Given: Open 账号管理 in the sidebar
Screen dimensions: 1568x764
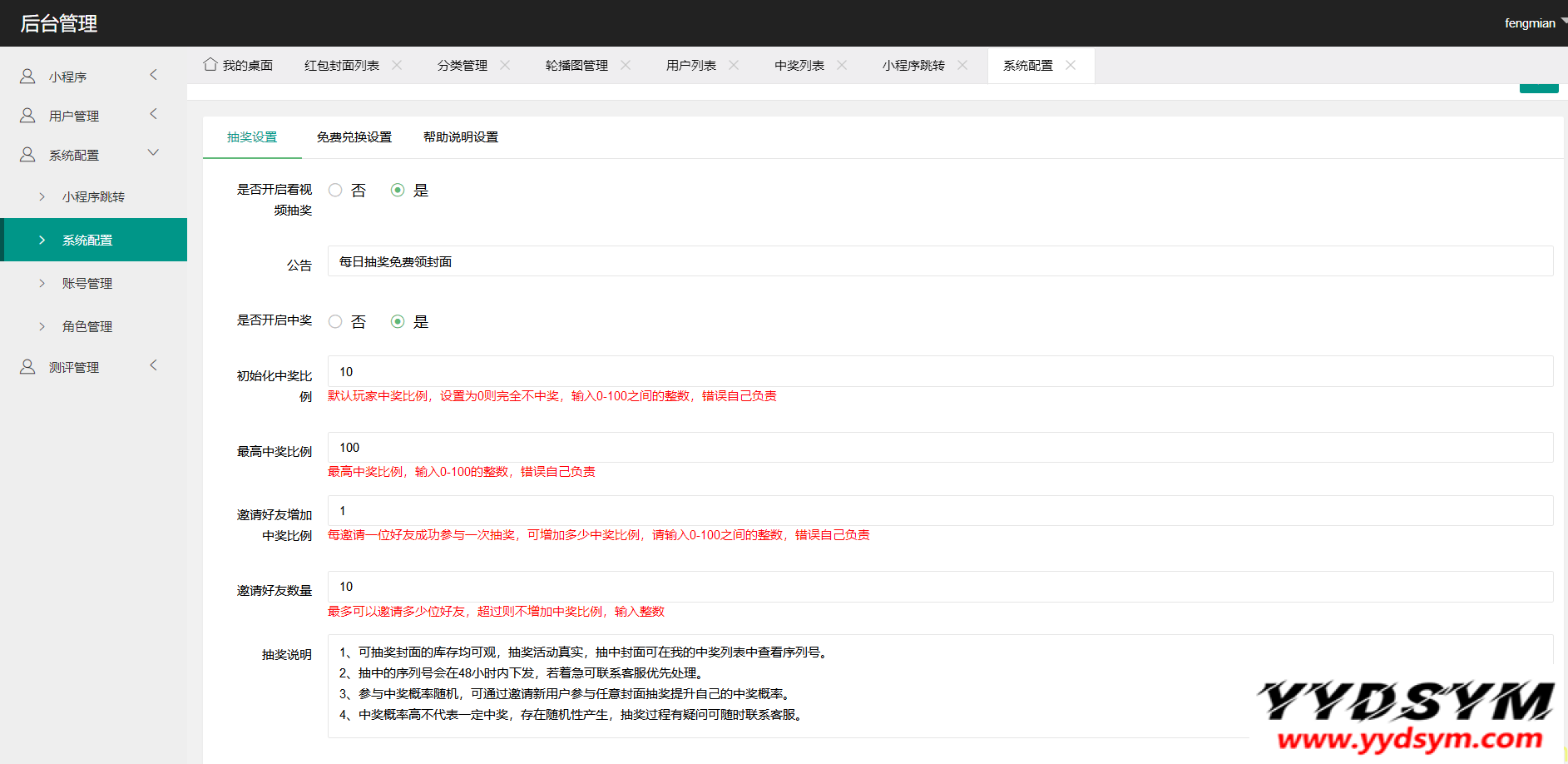Looking at the screenshot, I should (x=87, y=284).
